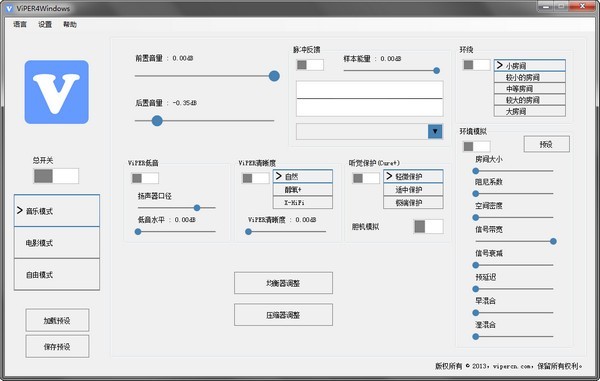The image size is (600, 381).
Task: Click the 前置音量 slider handle
Action: (x=274, y=76)
